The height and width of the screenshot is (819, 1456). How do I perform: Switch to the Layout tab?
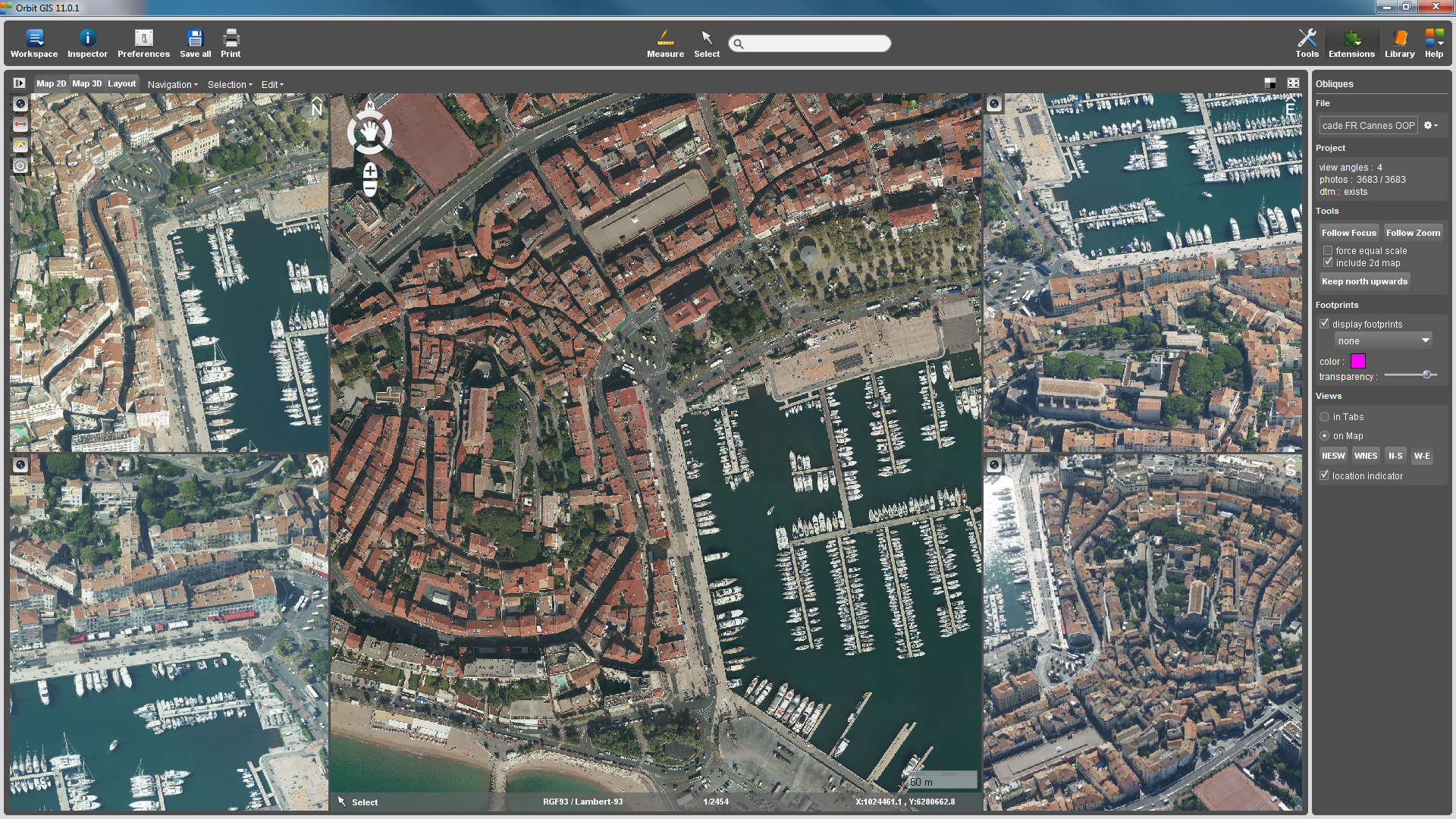click(x=121, y=83)
